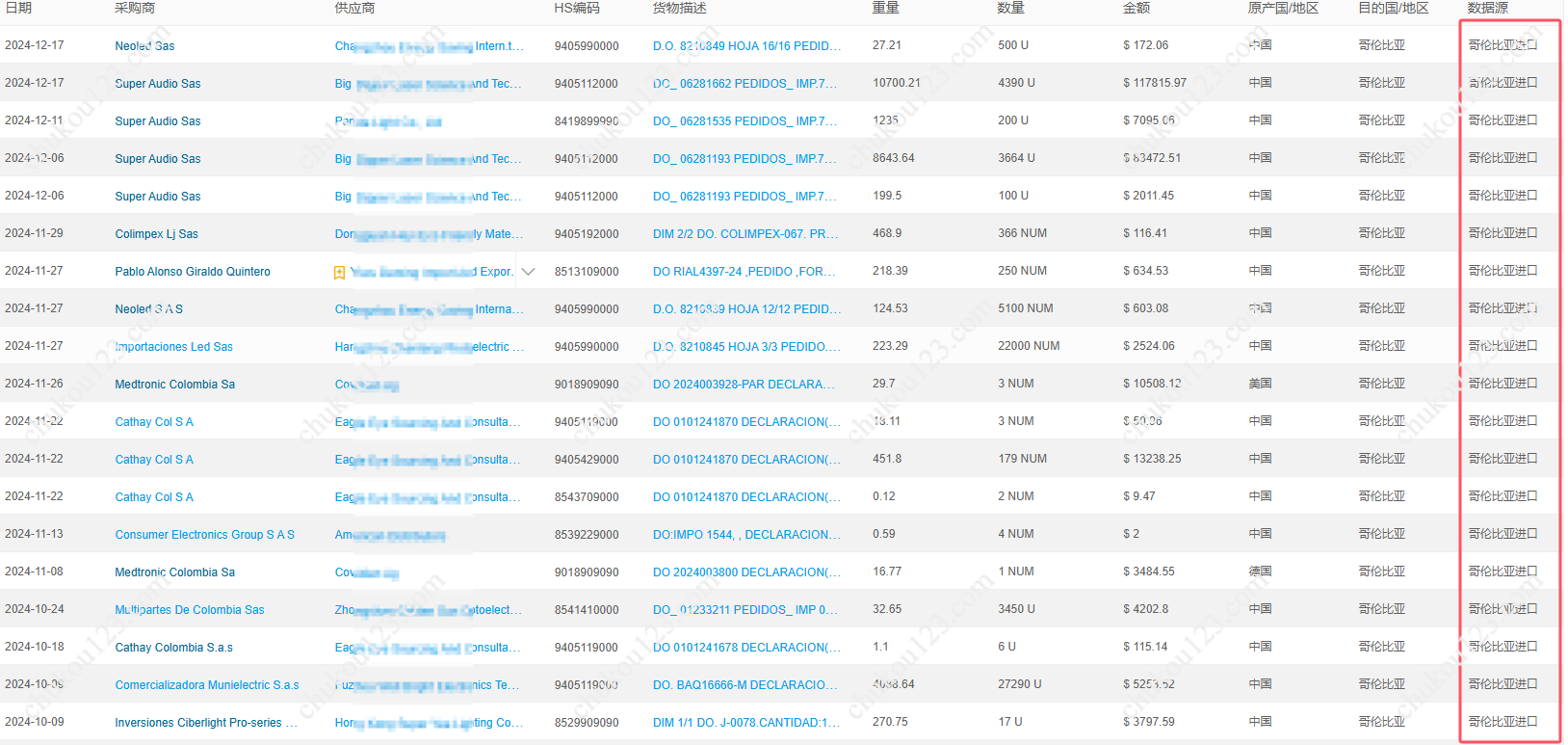Select origin 德国 in Medtronic row
The width and height of the screenshot is (1568, 745).
[1260, 572]
